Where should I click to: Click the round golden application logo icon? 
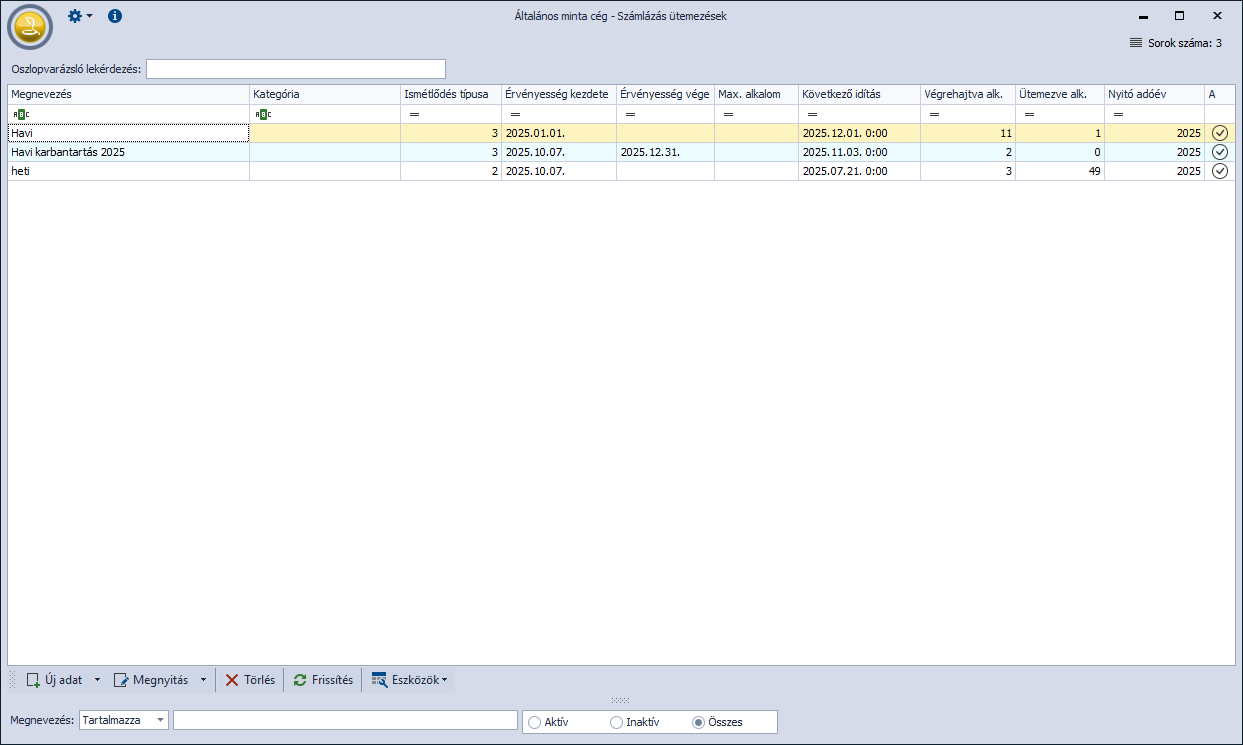30,27
